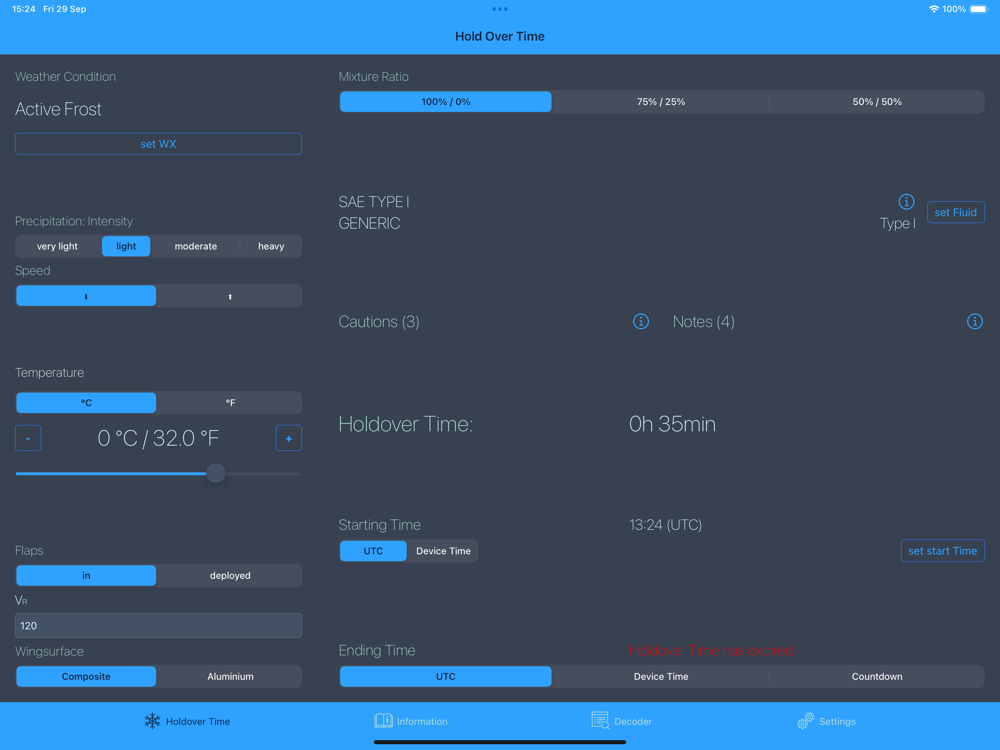
Task: Set Flaps to deployed
Action: tap(230, 576)
